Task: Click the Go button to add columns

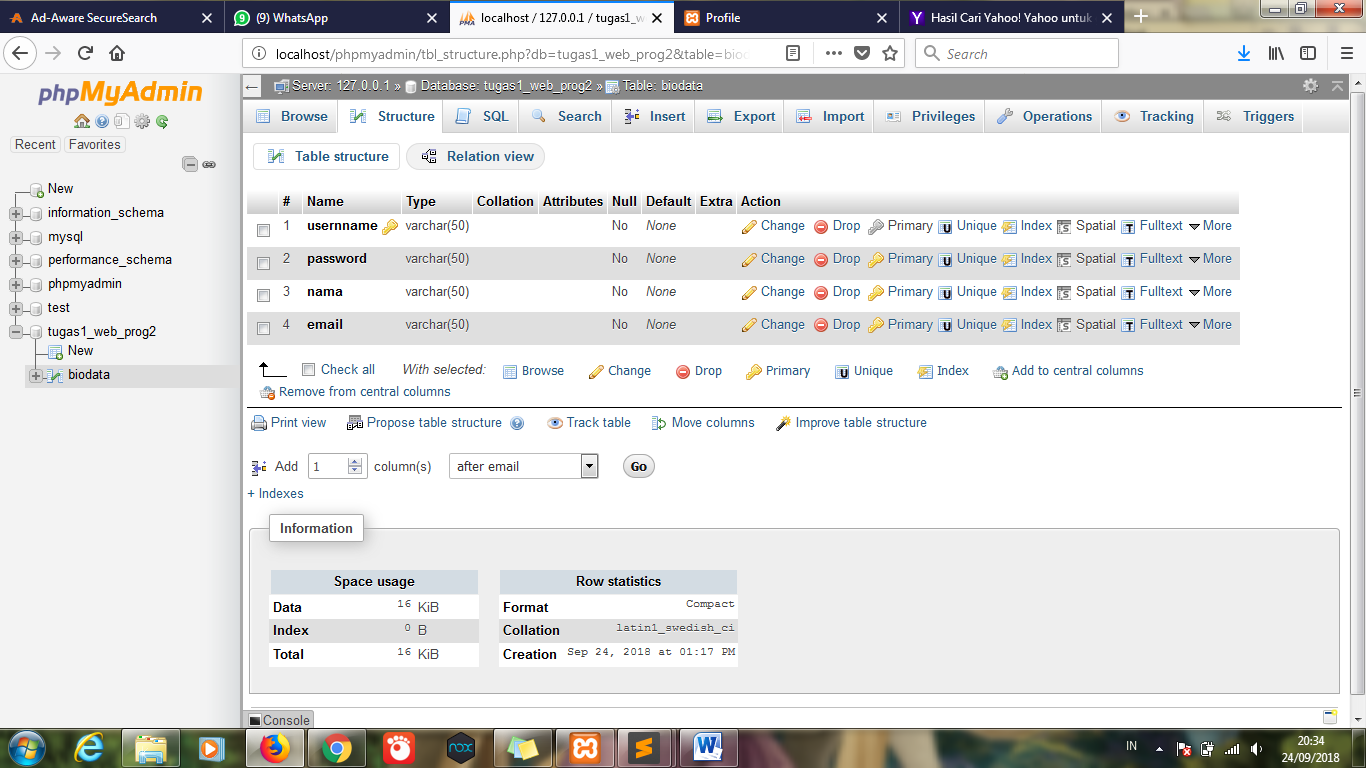Action: click(x=638, y=466)
